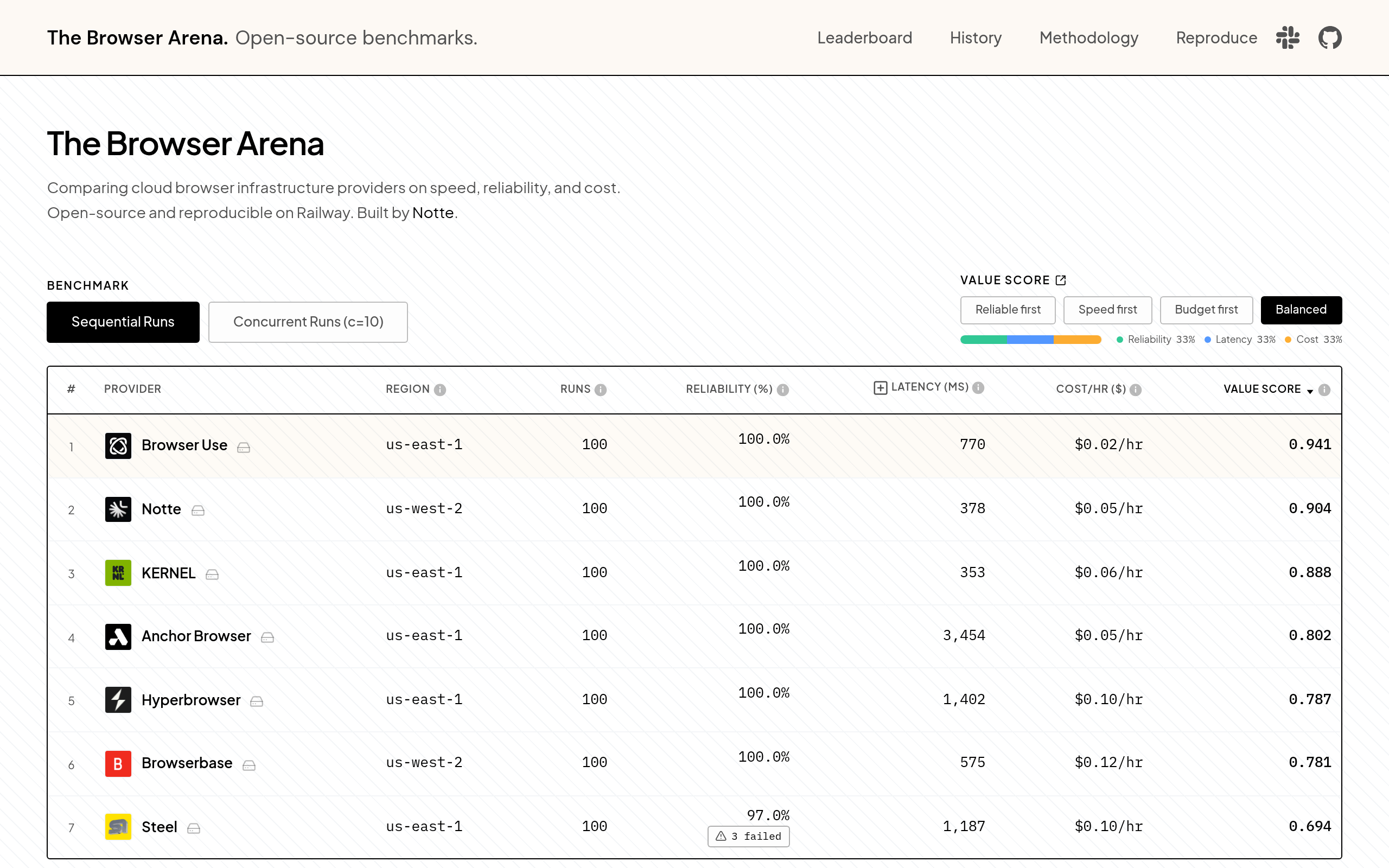This screenshot has height=868, width=1389.
Task: Select the Balanced weighting
Action: click(1301, 310)
